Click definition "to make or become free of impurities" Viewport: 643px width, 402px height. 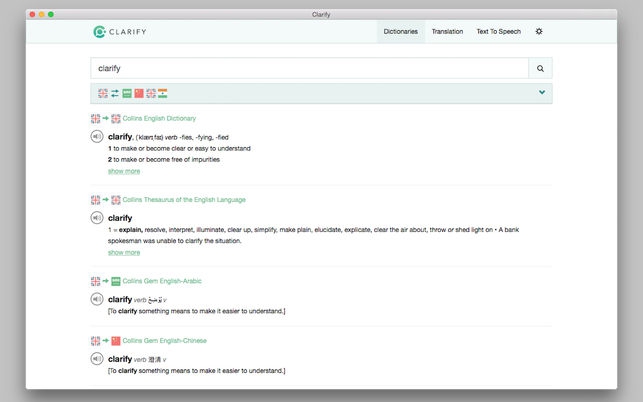point(166,160)
